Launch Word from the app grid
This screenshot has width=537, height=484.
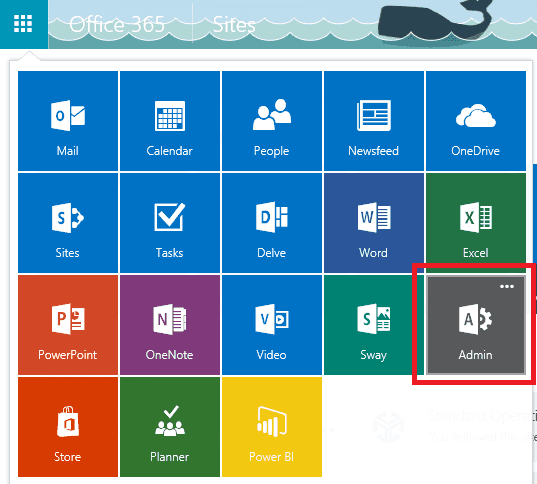374,223
